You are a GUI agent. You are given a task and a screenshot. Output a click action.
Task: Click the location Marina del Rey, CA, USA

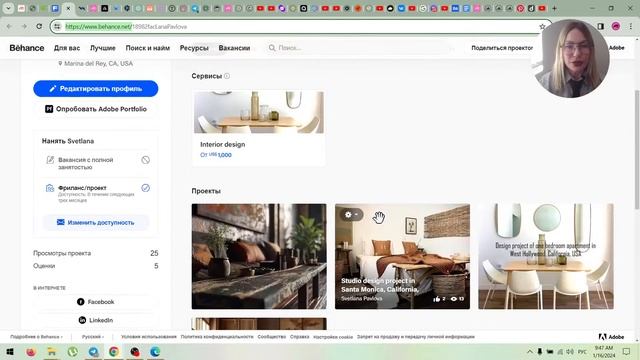pos(95,63)
